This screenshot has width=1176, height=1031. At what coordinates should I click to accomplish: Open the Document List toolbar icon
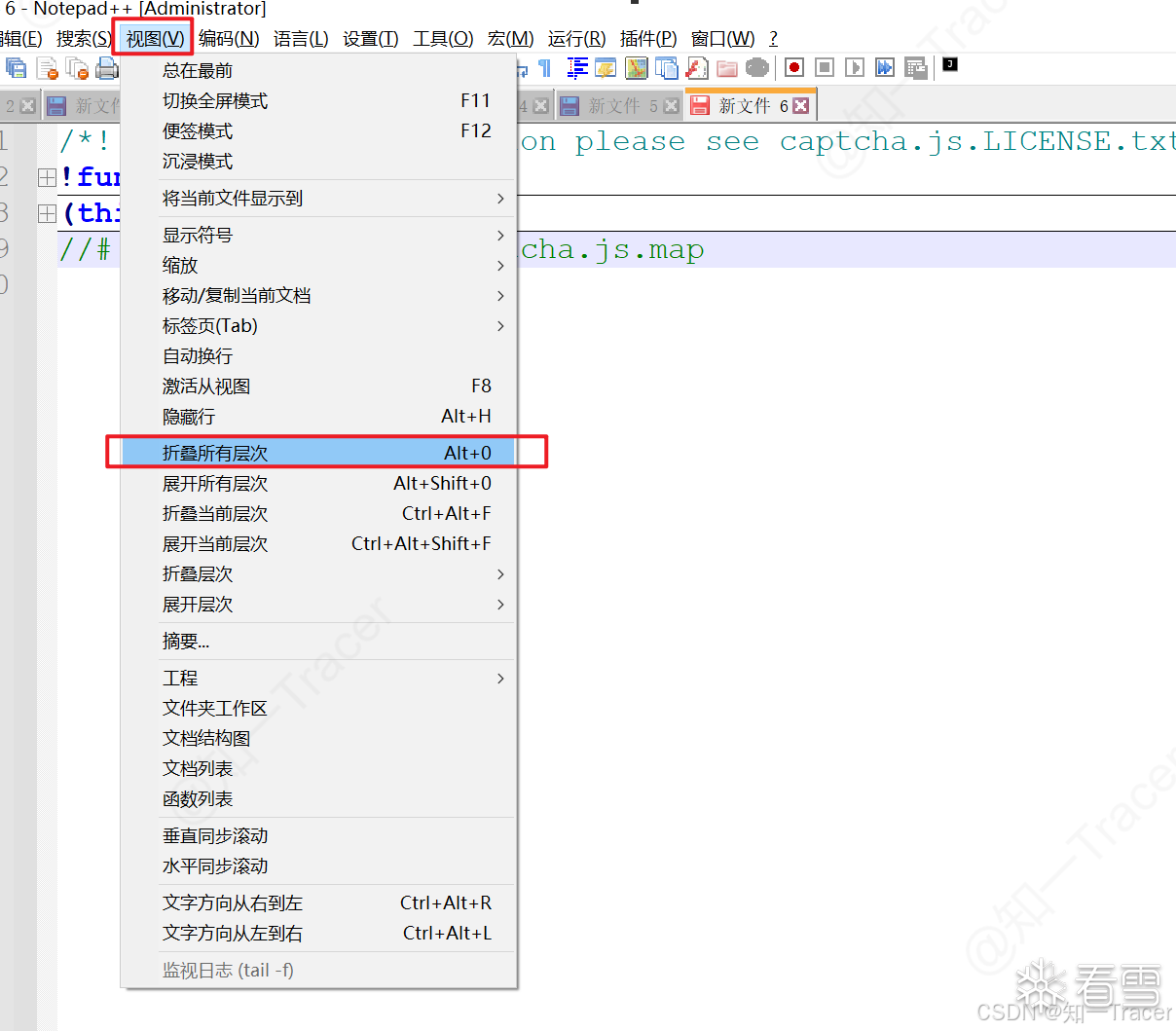click(x=667, y=68)
